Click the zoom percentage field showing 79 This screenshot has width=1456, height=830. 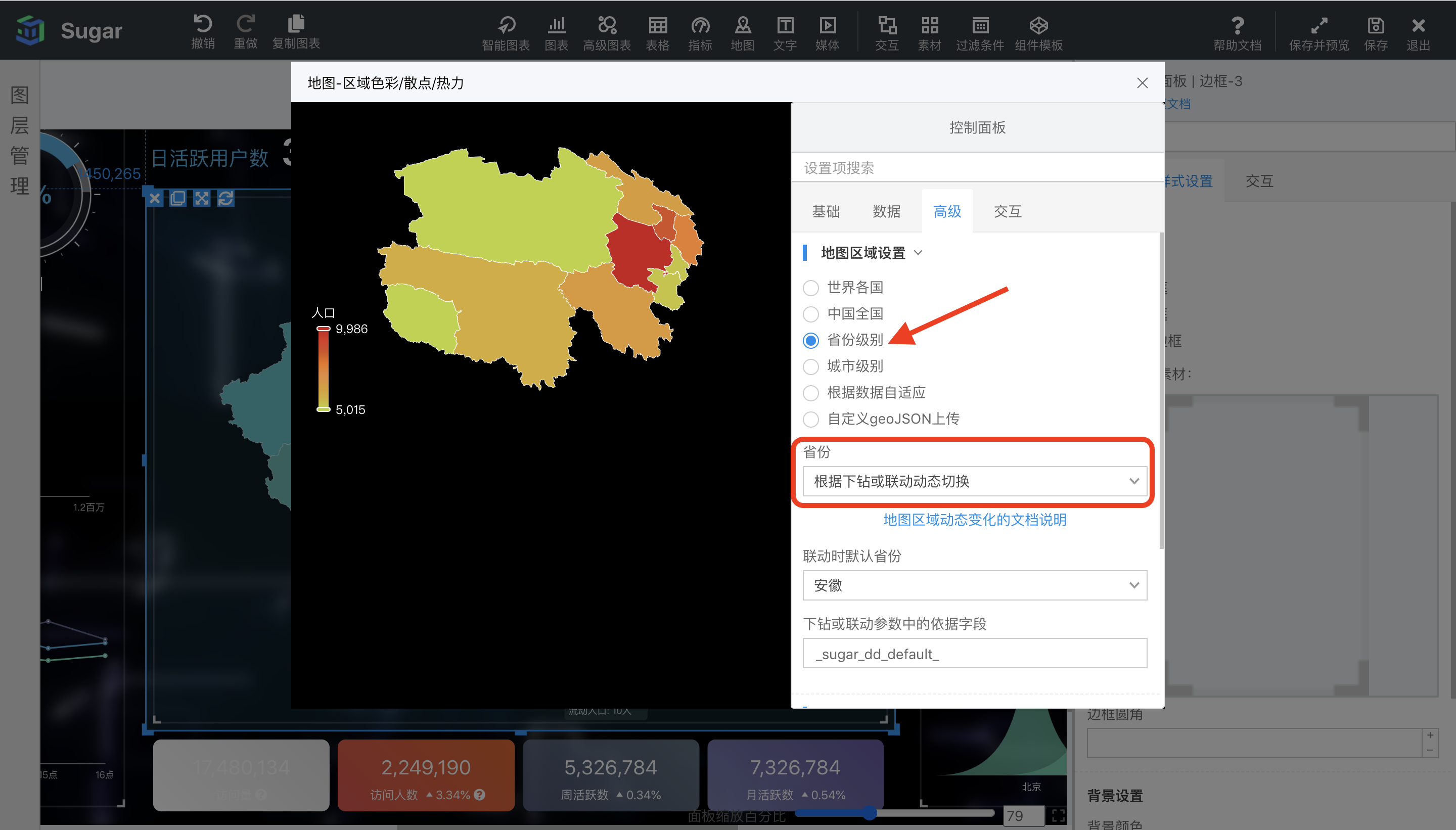tap(1023, 816)
